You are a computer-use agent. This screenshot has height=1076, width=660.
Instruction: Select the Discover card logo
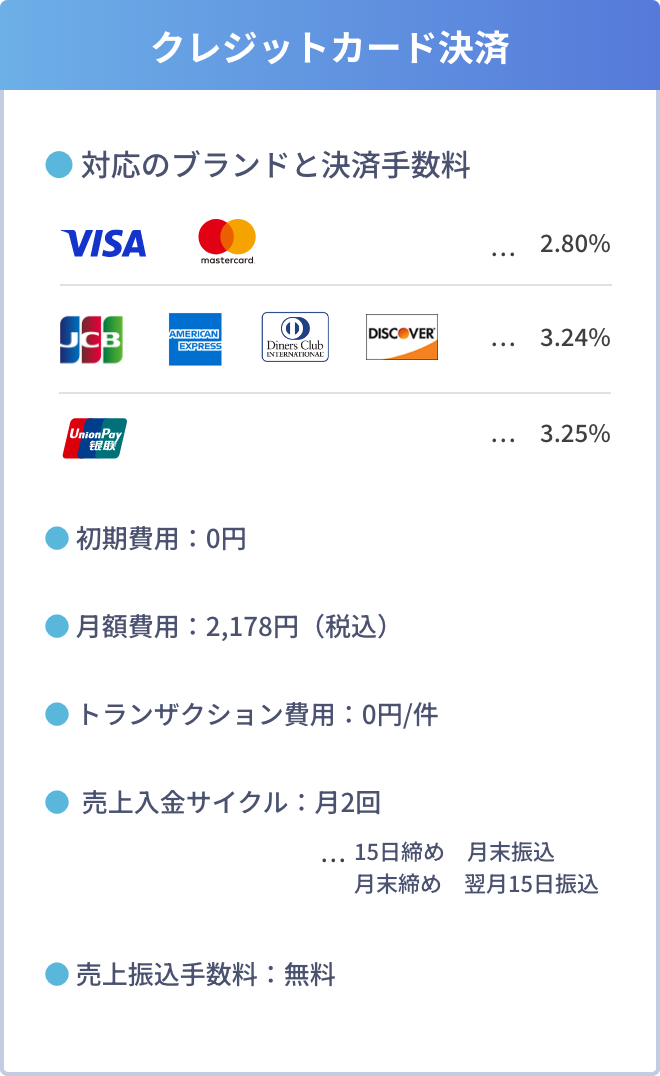click(401, 337)
